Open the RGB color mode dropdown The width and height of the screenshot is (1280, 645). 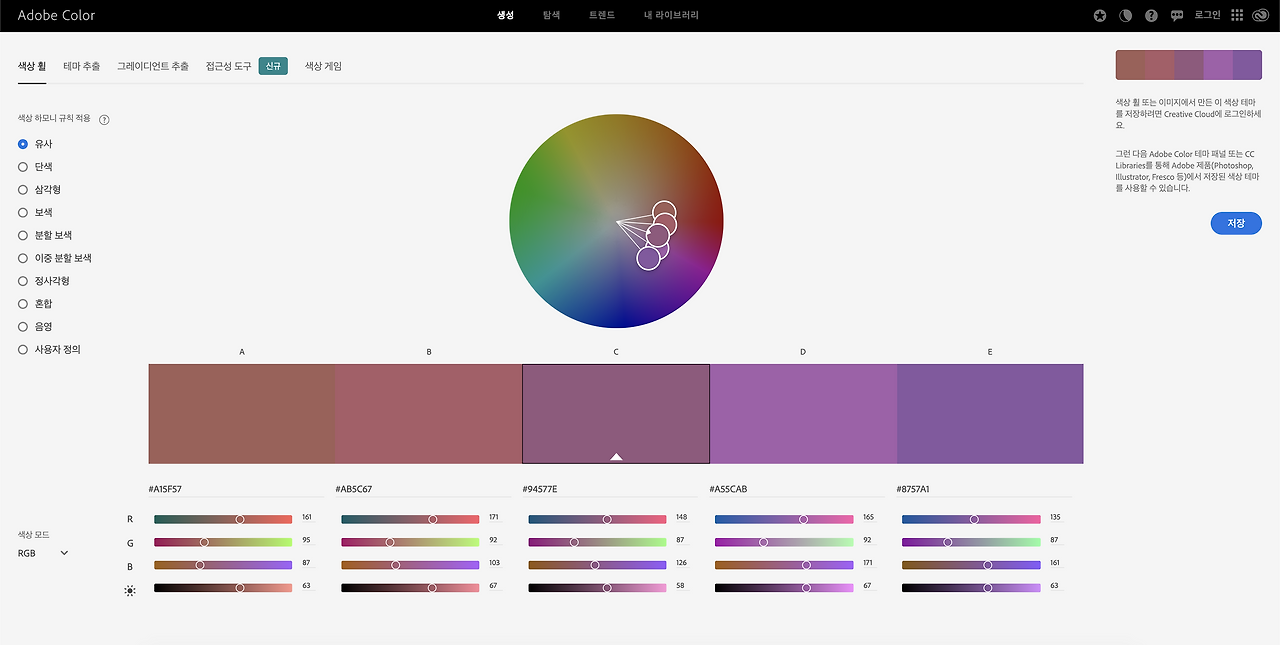coord(43,553)
